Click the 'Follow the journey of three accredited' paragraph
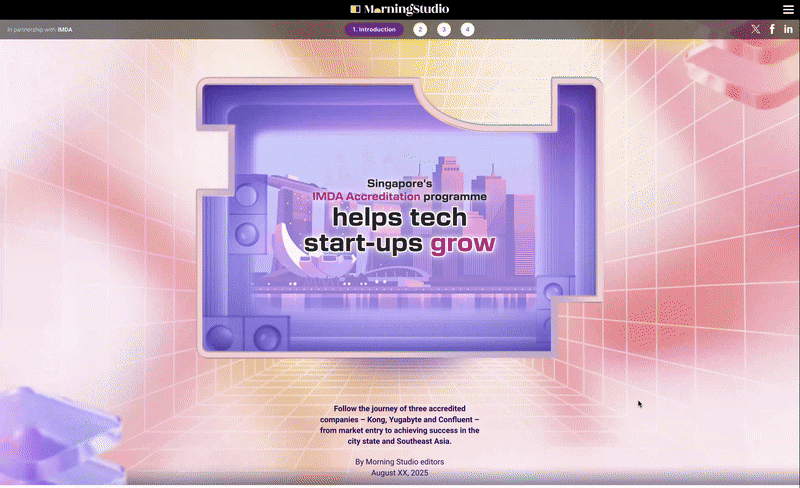 [x=399, y=425]
